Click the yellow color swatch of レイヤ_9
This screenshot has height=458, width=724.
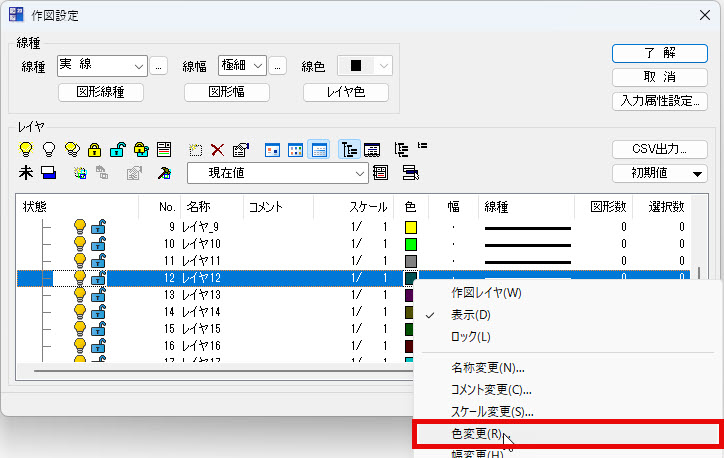coord(410,227)
